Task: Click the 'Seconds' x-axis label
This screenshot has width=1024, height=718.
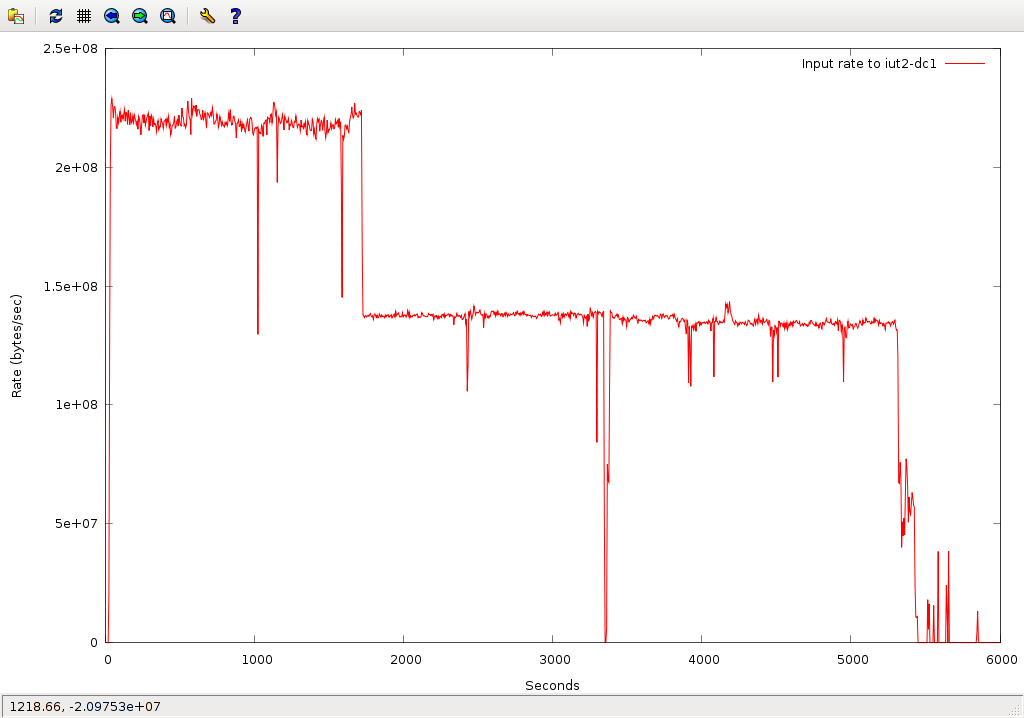Action: (x=552, y=685)
